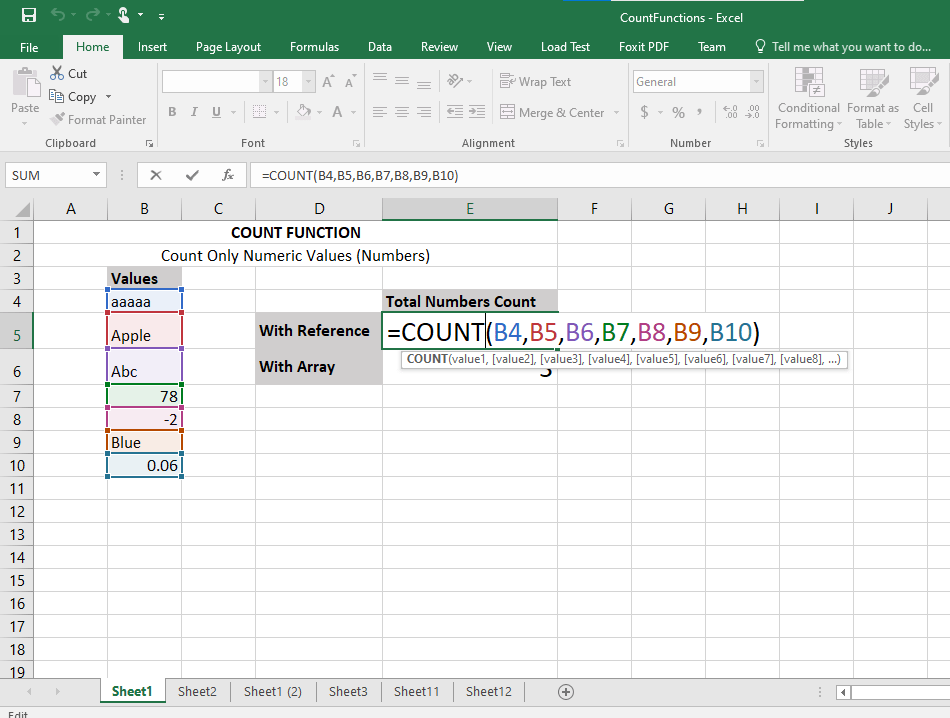950x718 pixels.
Task: Open Clipboard pane dialog launcher
Action: [149, 144]
